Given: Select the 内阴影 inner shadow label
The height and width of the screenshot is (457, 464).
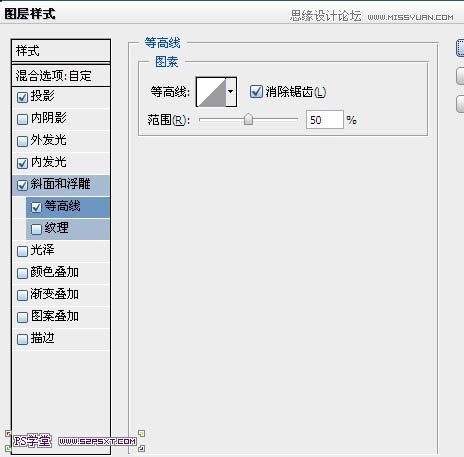Looking at the screenshot, I should pyautogui.click(x=49, y=118).
